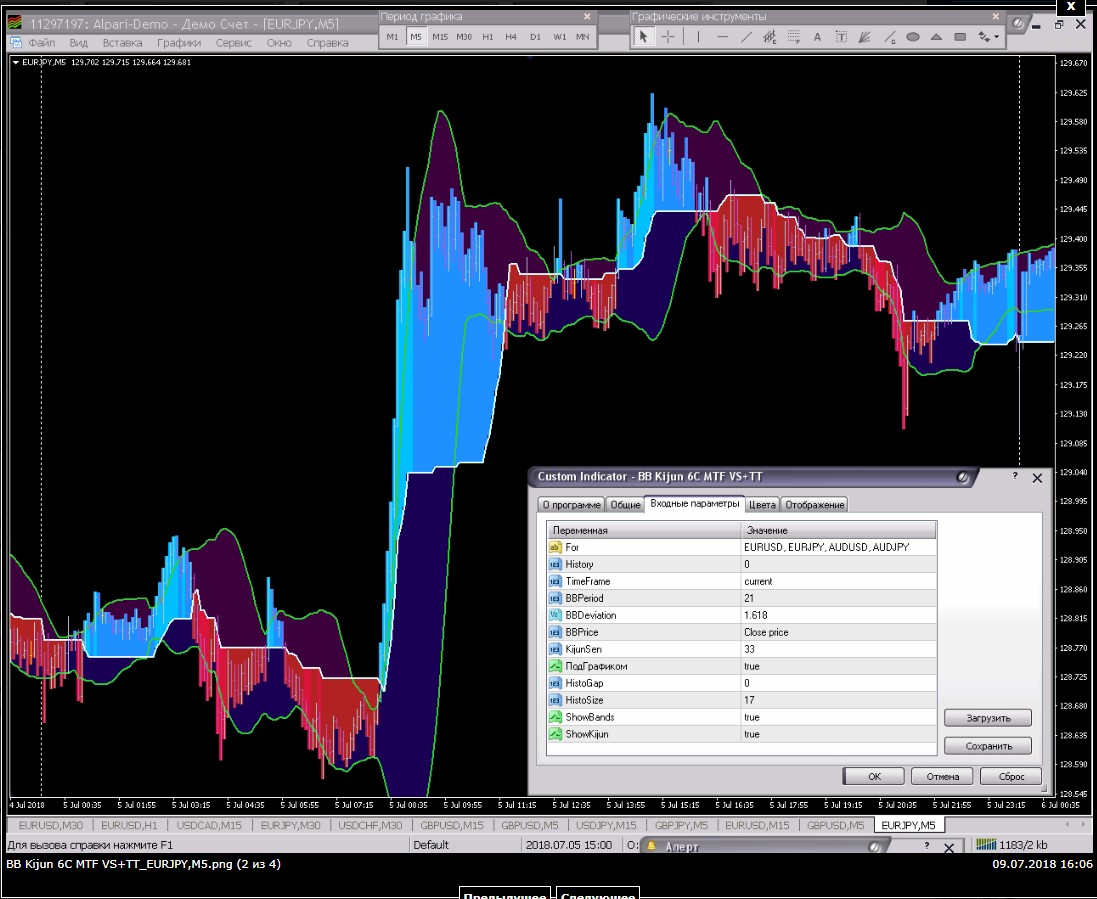Viewport: 1097px width, 899px height.
Task: Open the Отображение tab
Action: click(814, 504)
